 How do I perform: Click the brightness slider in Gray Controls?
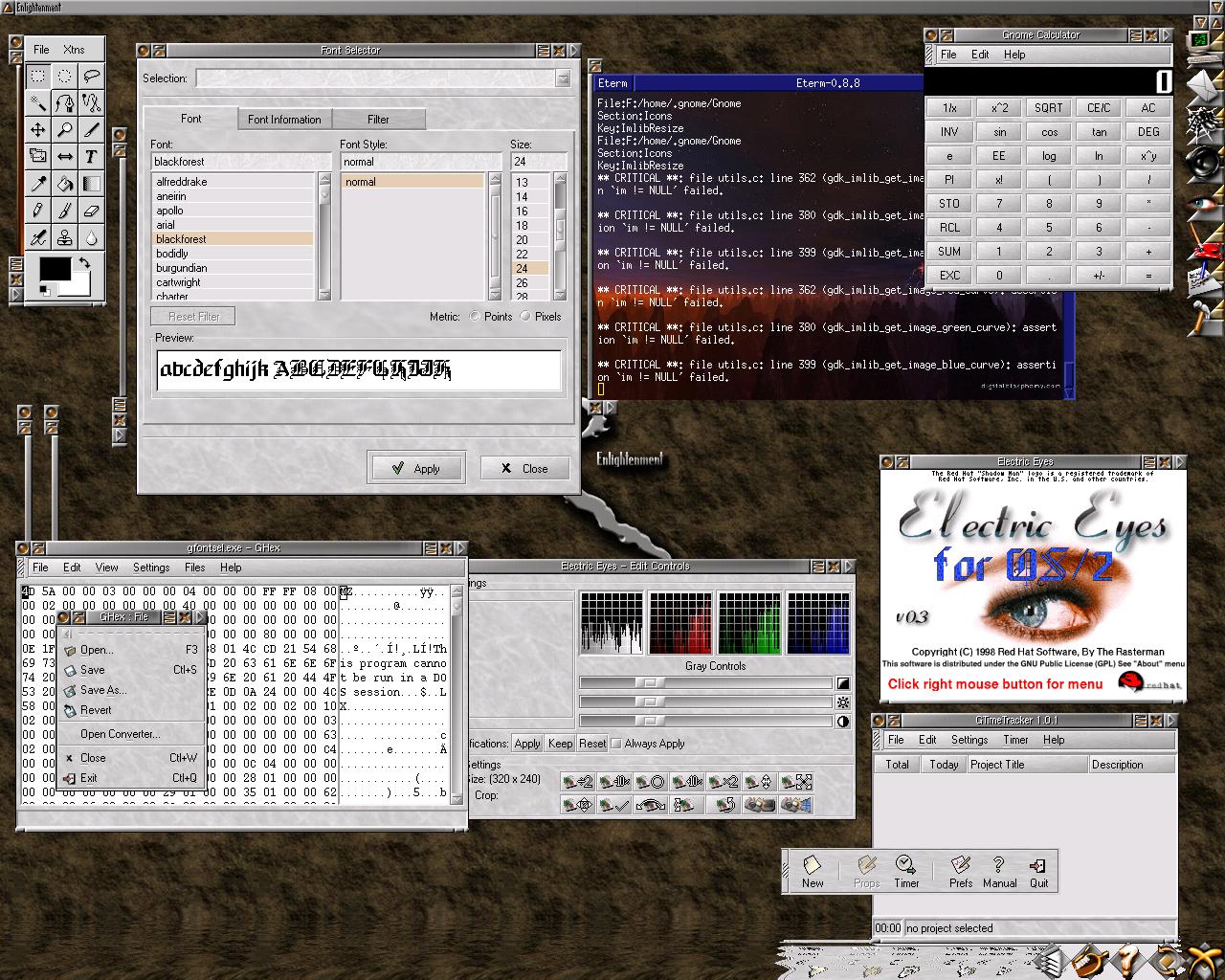click(705, 702)
